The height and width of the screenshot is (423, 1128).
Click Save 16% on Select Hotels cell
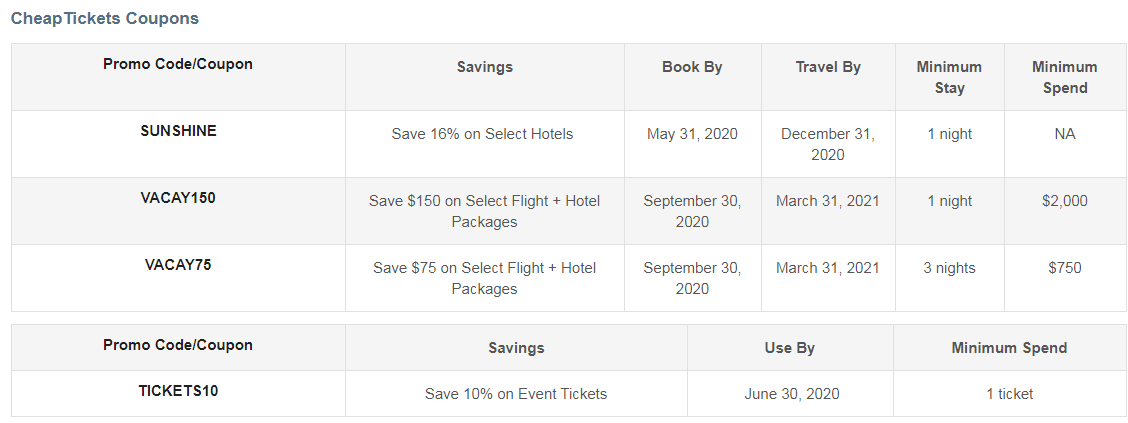click(483, 134)
